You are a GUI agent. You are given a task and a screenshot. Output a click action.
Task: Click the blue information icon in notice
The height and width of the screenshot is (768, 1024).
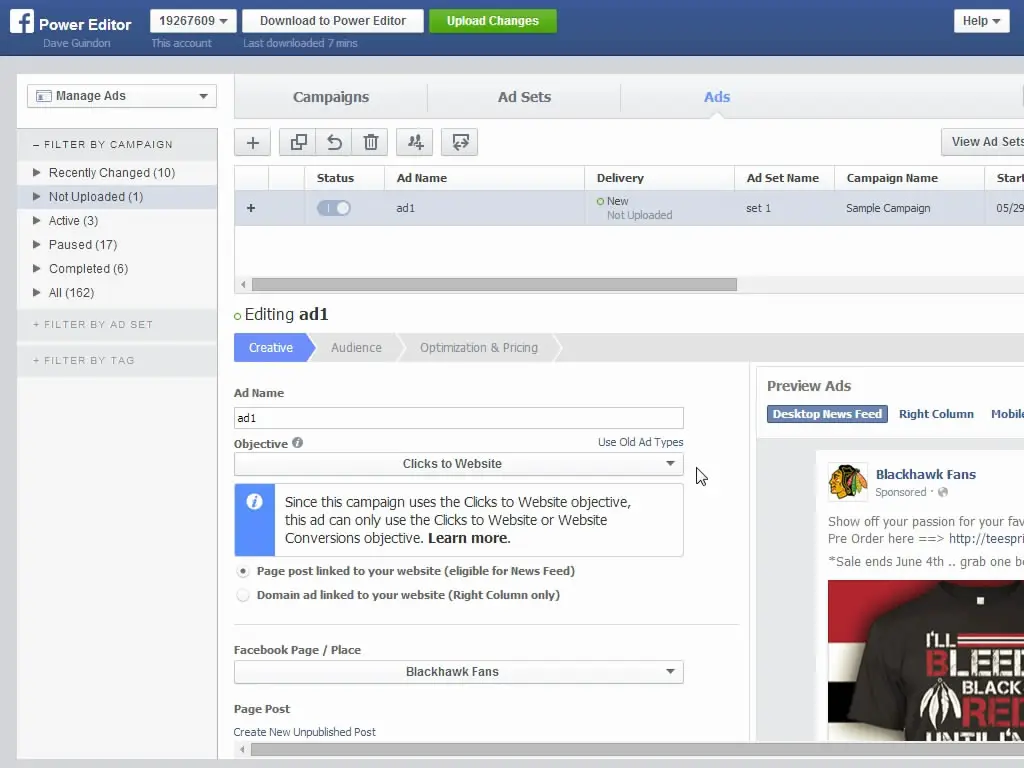pyautogui.click(x=255, y=502)
